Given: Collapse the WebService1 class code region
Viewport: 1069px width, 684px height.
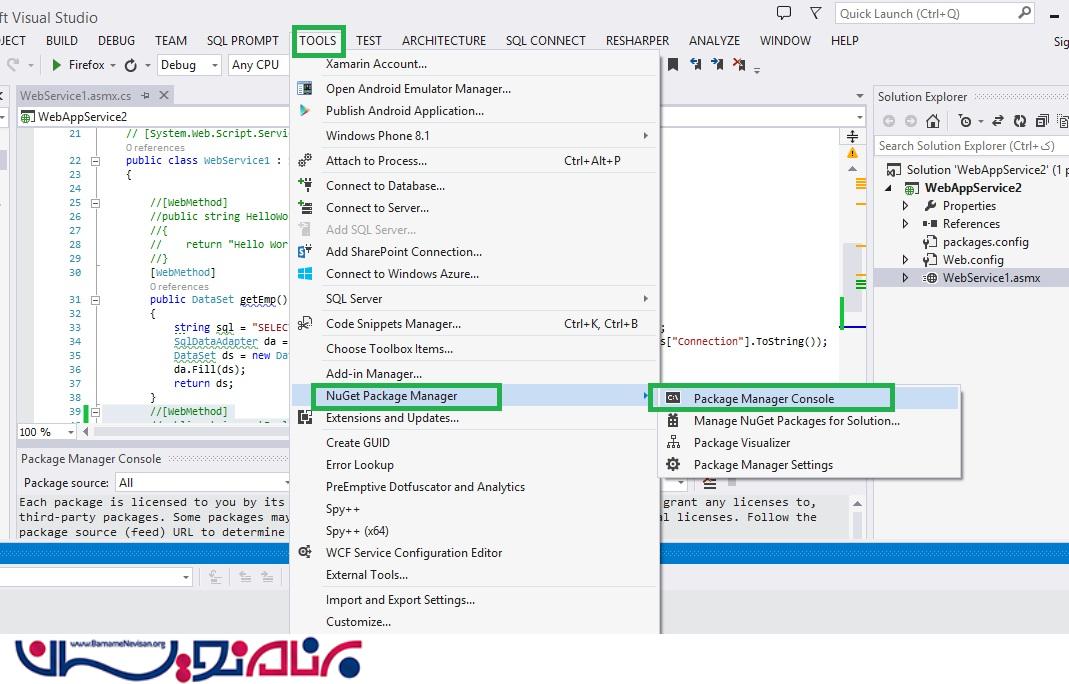Looking at the screenshot, I should 96,160.
